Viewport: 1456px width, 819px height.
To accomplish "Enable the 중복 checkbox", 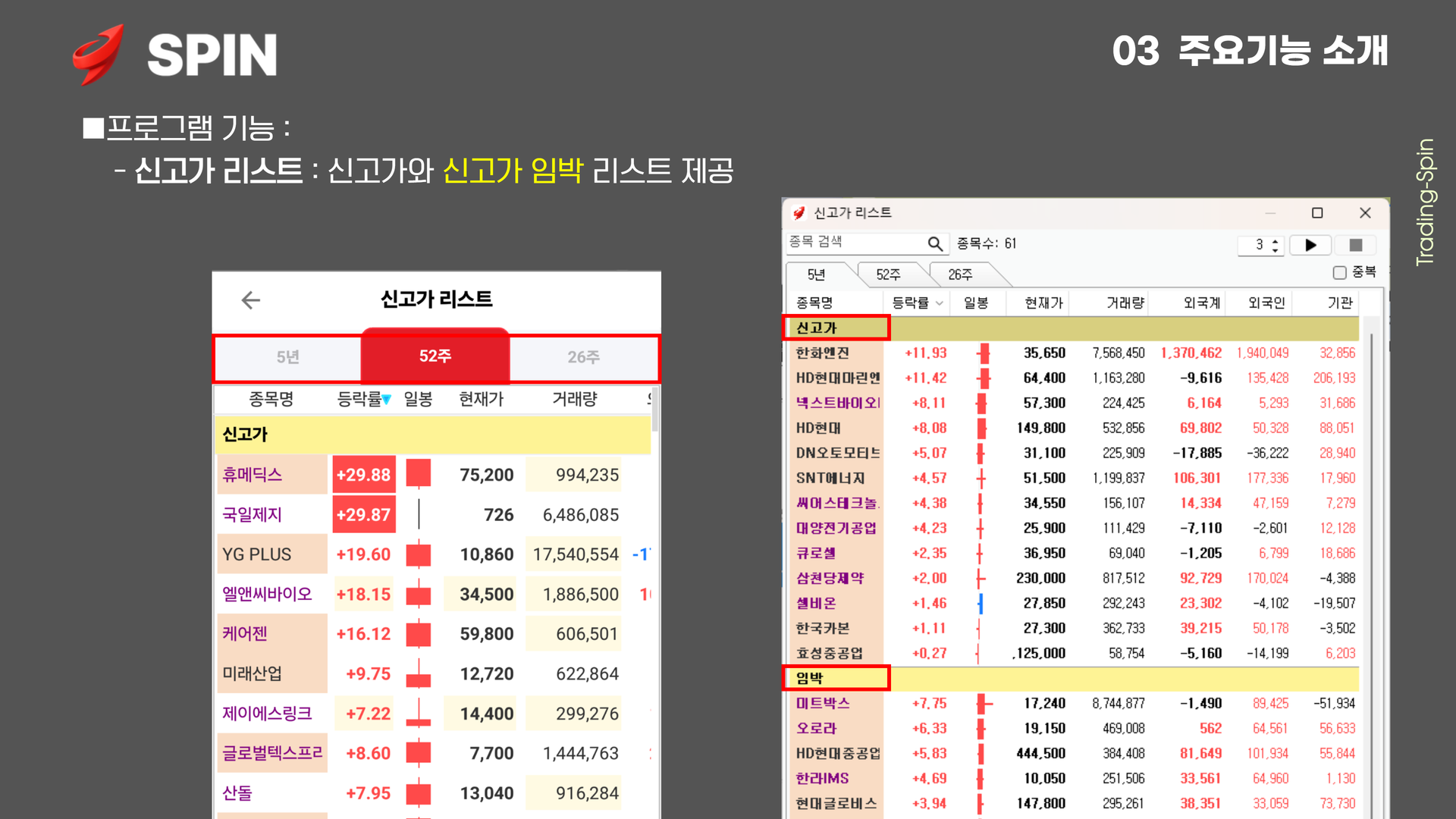I will [1339, 272].
